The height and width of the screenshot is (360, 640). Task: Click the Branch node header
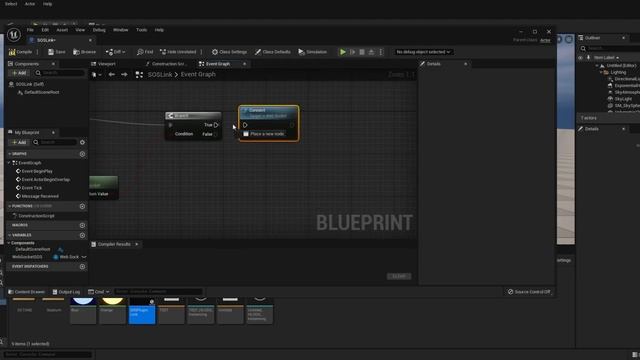click(193, 116)
